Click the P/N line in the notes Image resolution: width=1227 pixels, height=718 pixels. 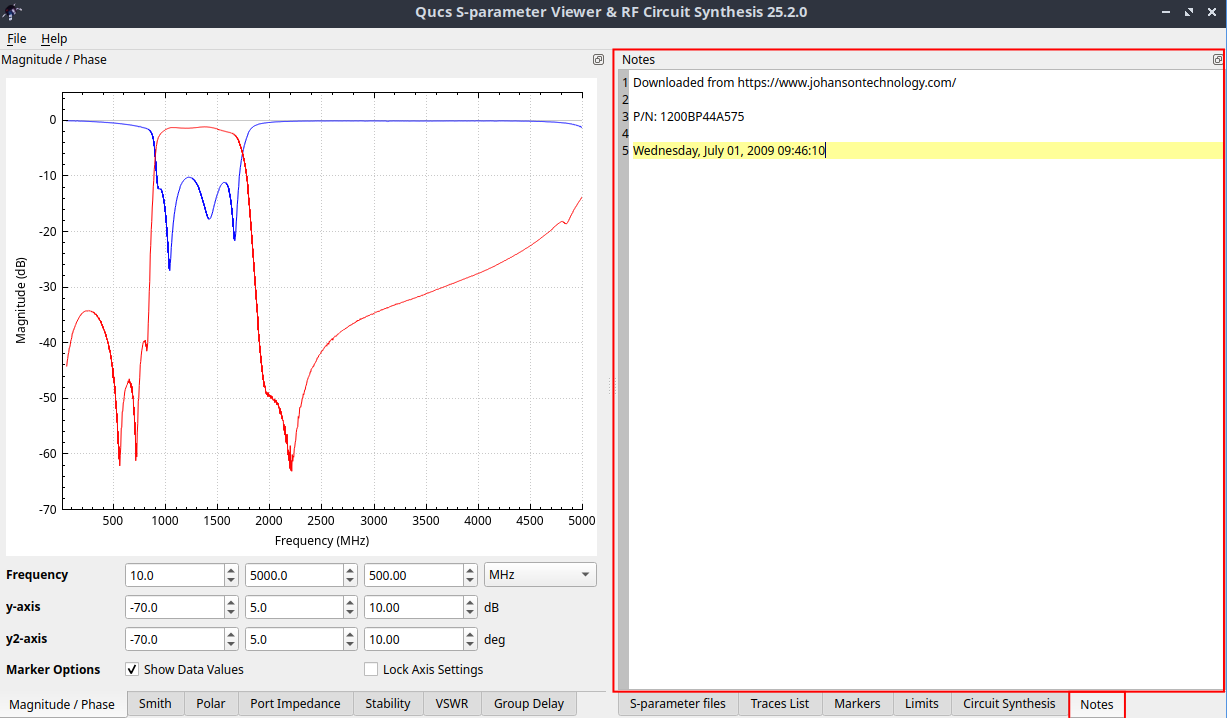688,117
